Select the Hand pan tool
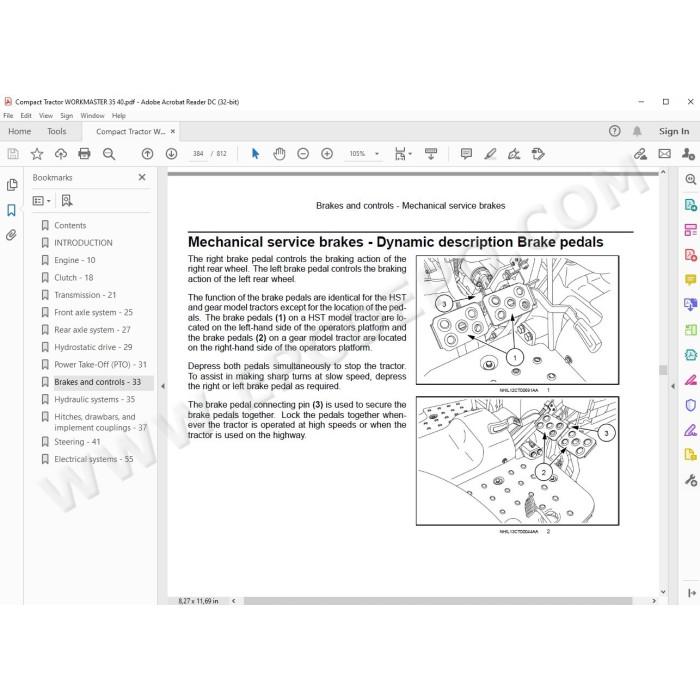 coord(279,154)
